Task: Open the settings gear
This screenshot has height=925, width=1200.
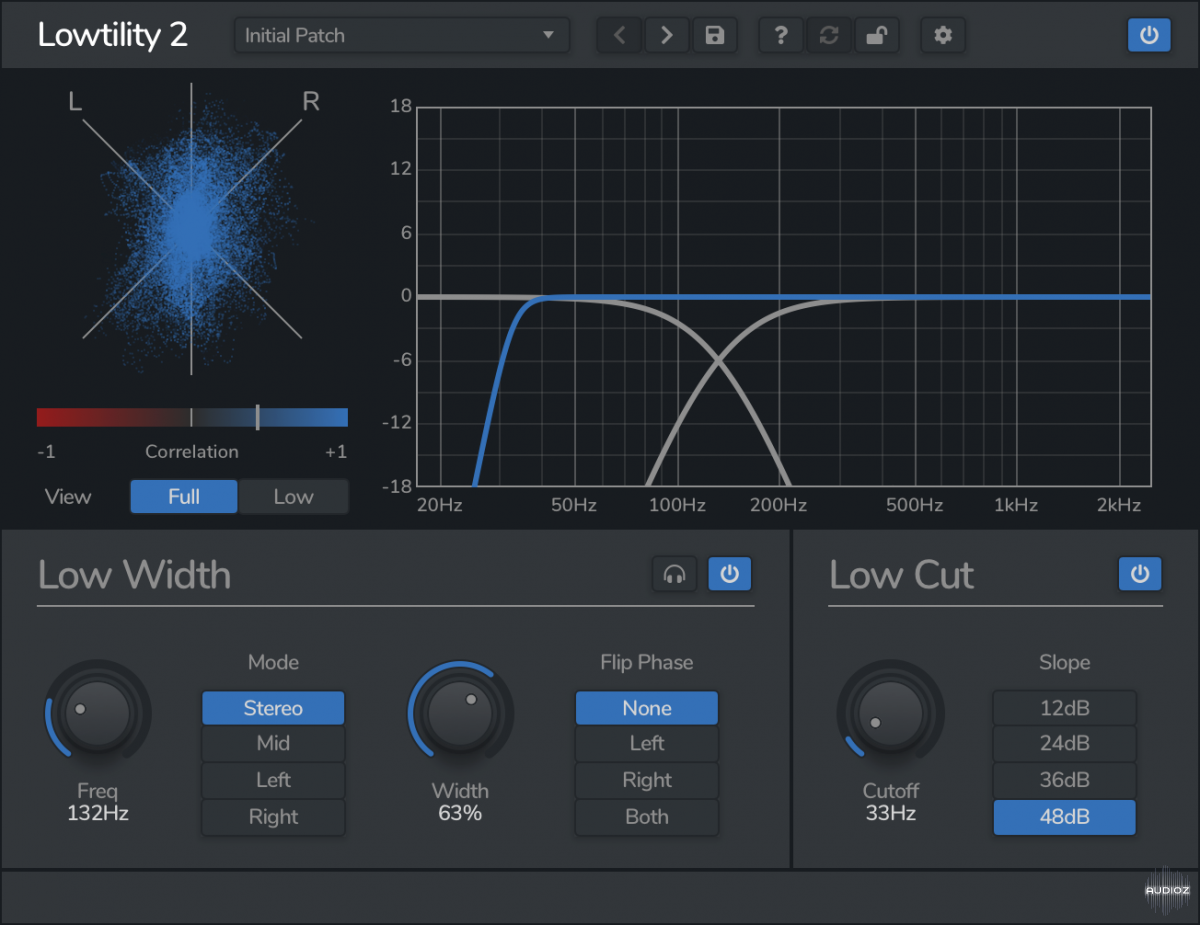Action: pos(943,36)
